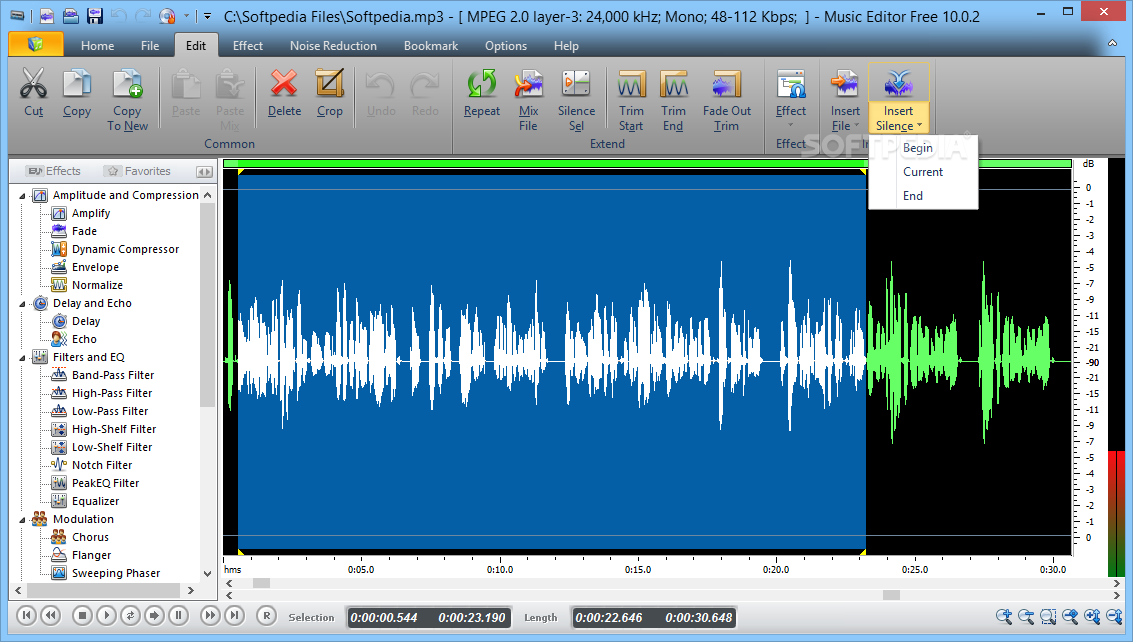Viewport: 1133px width, 642px height.
Task: Open the Noise Reduction ribbon tab
Action: [333, 46]
